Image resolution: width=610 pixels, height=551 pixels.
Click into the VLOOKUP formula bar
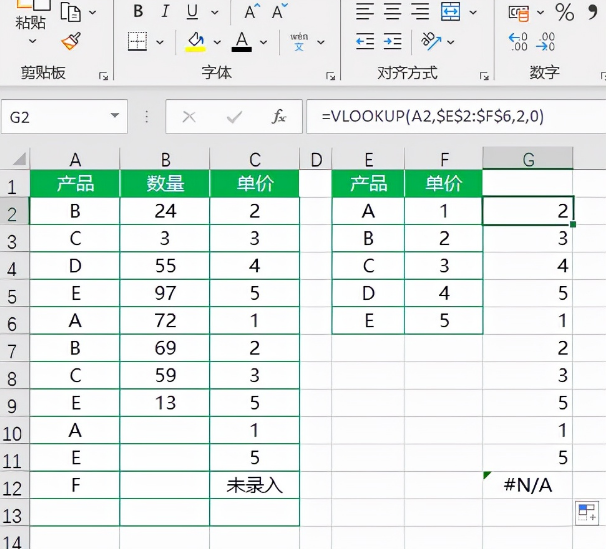click(456, 117)
